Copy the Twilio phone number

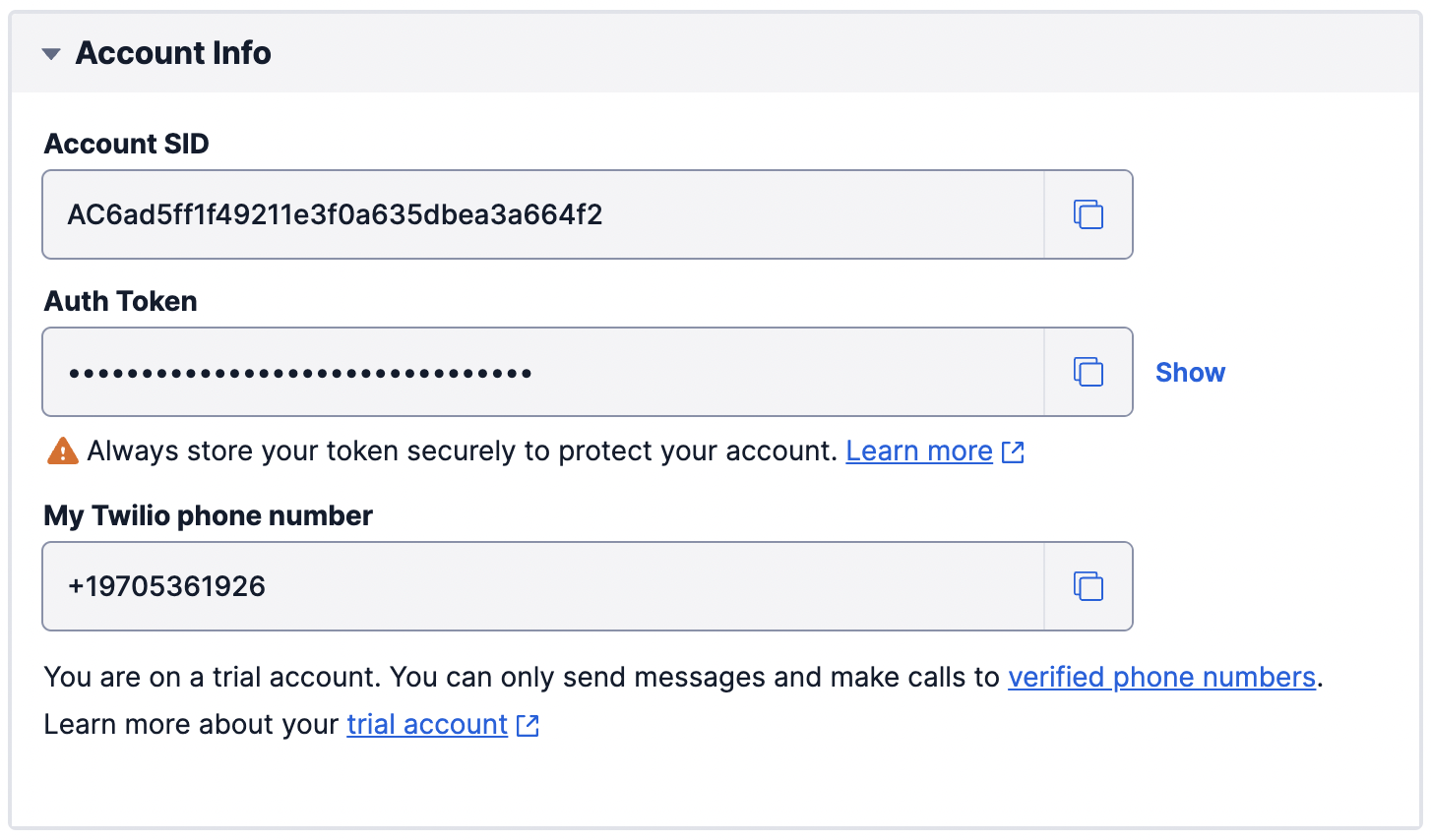(x=1088, y=586)
